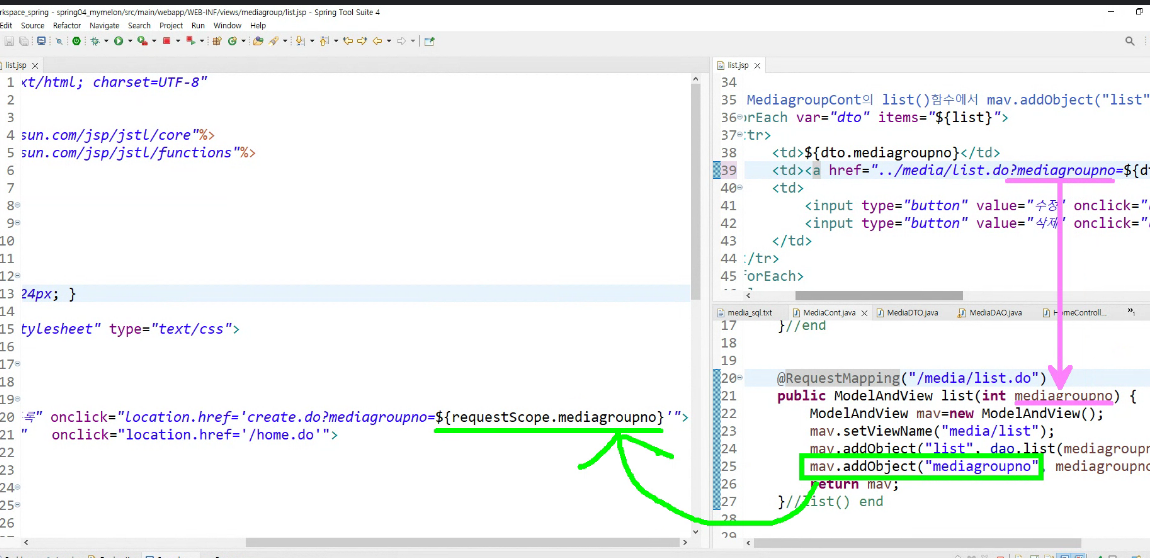Open the green Boot Dashboard icon
Viewport: 1150px width, 558px height.
[76, 41]
